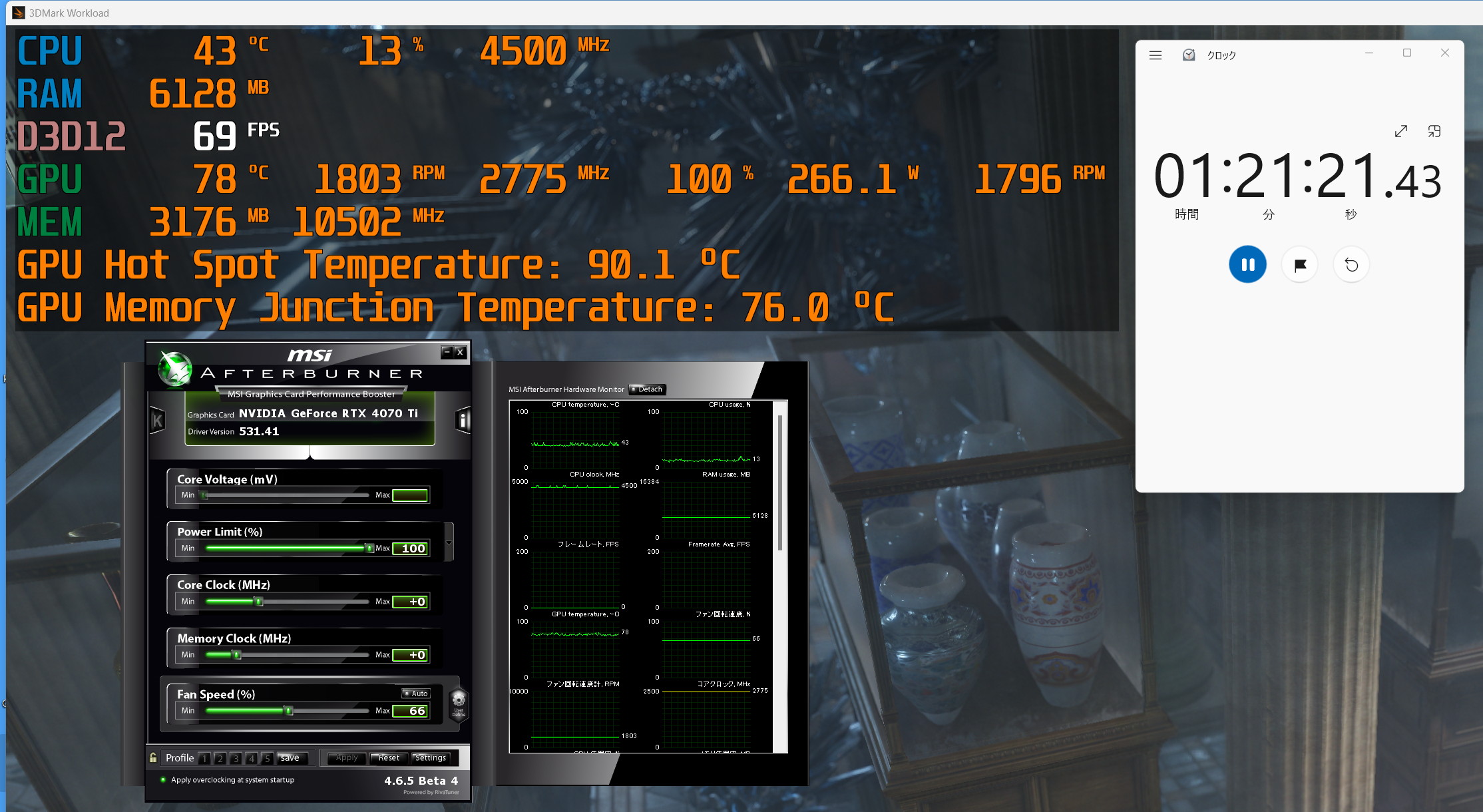Record a lap with the flag button
The width and height of the screenshot is (1483, 812).
click(x=1299, y=265)
